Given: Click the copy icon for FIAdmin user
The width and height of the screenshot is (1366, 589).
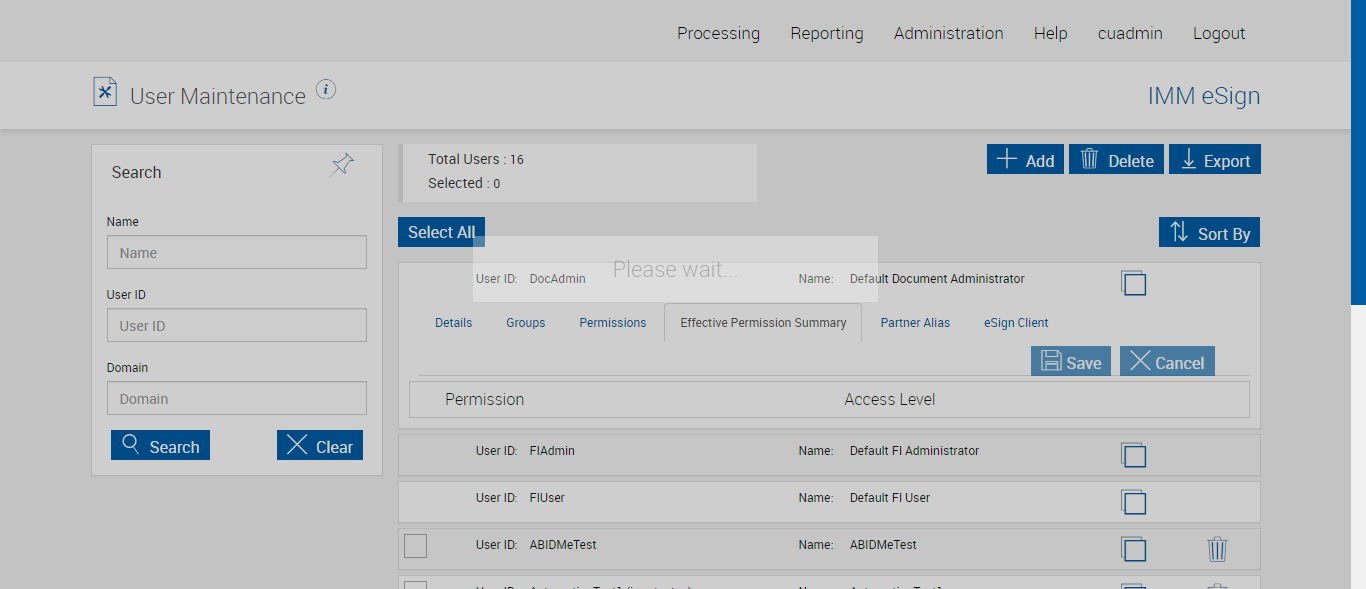Looking at the screenshot, I should point(1133,455).
